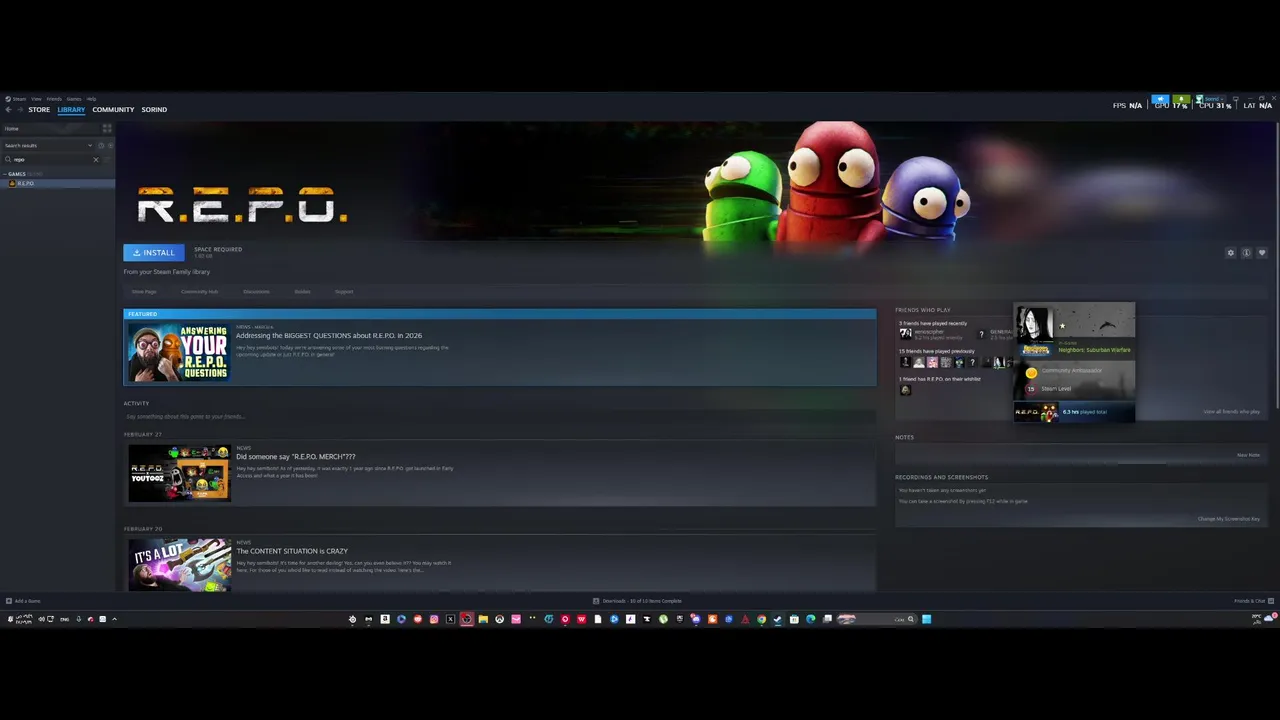Click 'Change My Screenshot Key'
The width and height of the screenshot is (1280, 720).
pyautogui.click(x=1229, y=519)
